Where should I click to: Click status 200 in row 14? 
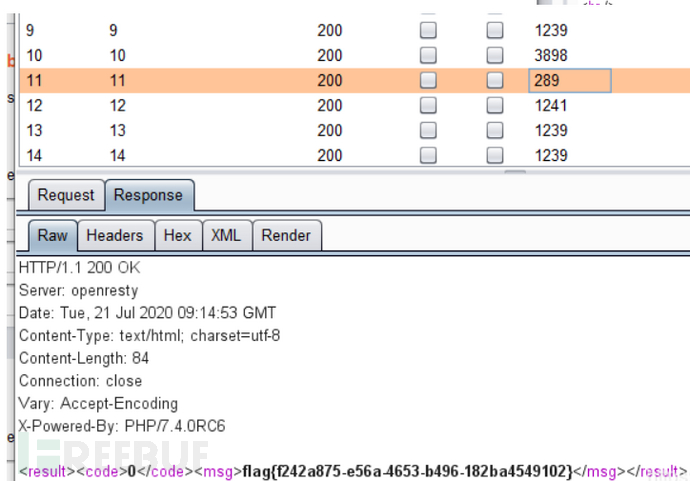(330, 155)
